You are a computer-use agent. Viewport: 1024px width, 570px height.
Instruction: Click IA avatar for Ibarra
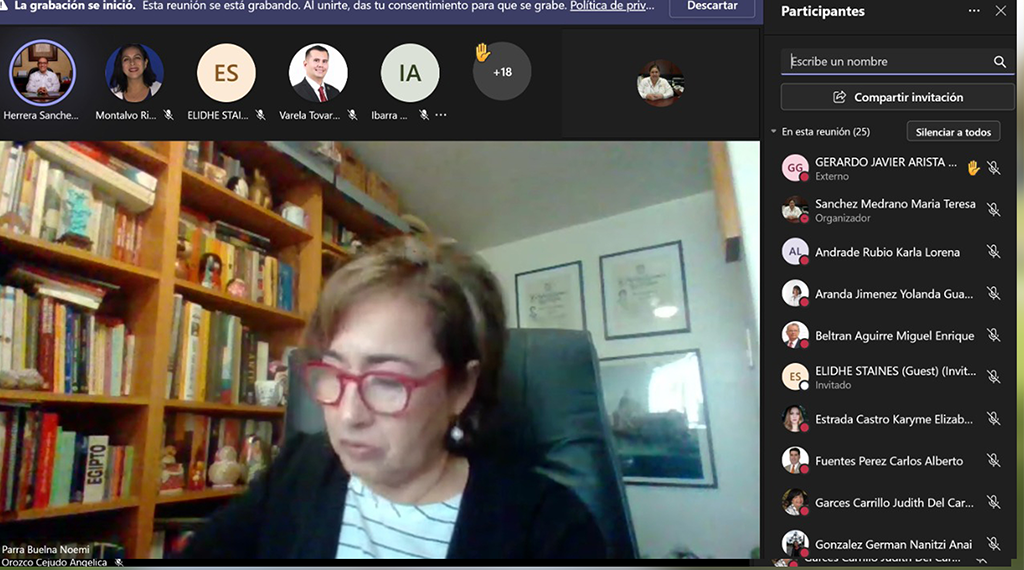[410, 72]
